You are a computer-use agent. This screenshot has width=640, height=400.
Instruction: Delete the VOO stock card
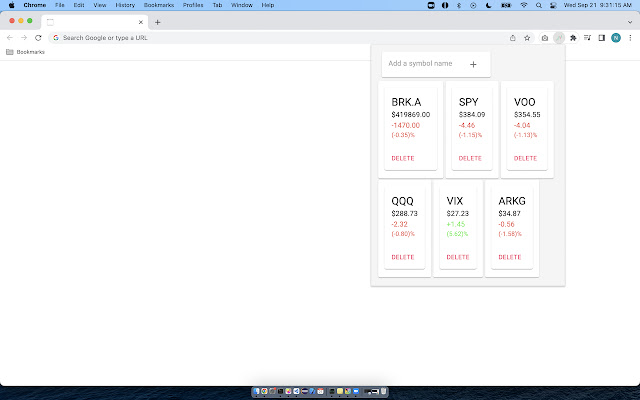click(525, 158)
